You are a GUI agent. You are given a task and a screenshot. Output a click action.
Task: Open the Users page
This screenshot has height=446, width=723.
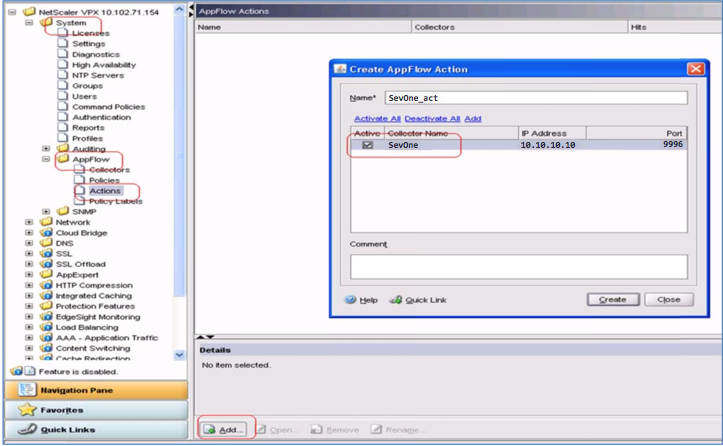pyautogui.click(x=84, y=96)
